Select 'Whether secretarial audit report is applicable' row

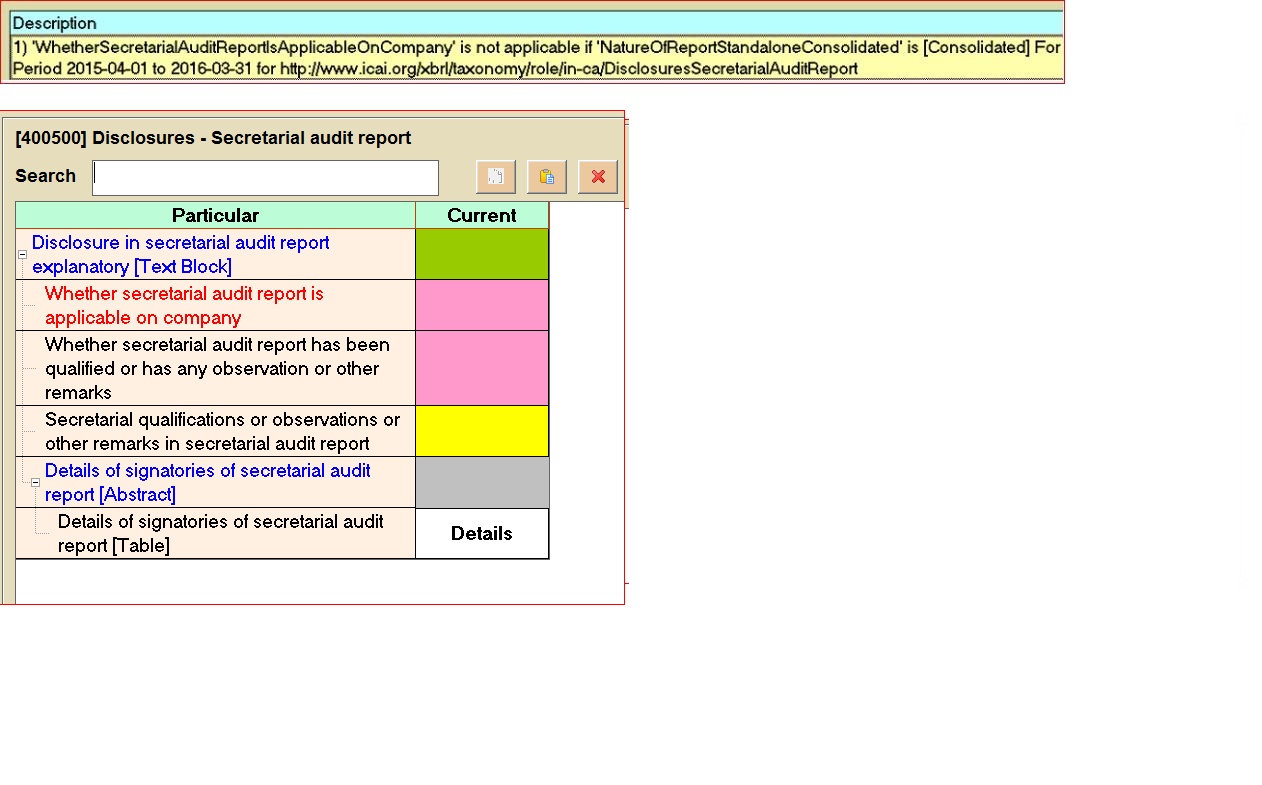tap(184, 306)
